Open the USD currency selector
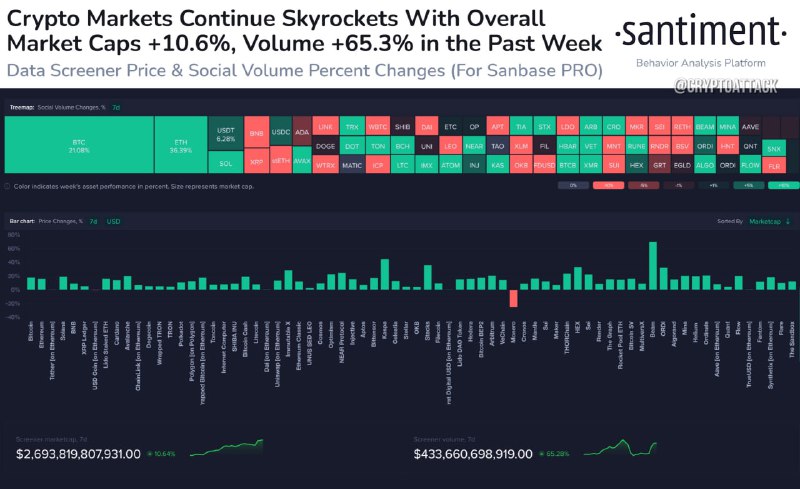 113,222
